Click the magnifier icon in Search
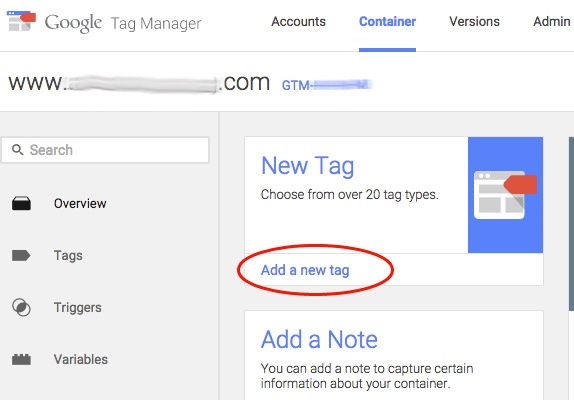 click(17, 150)
